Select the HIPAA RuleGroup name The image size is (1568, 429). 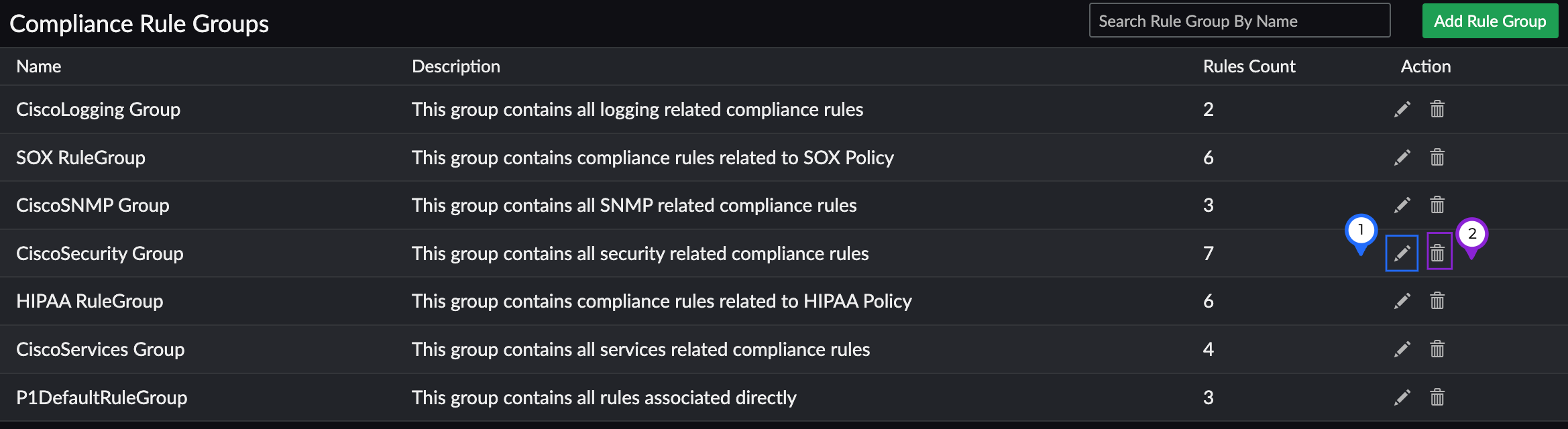(90, 301)
